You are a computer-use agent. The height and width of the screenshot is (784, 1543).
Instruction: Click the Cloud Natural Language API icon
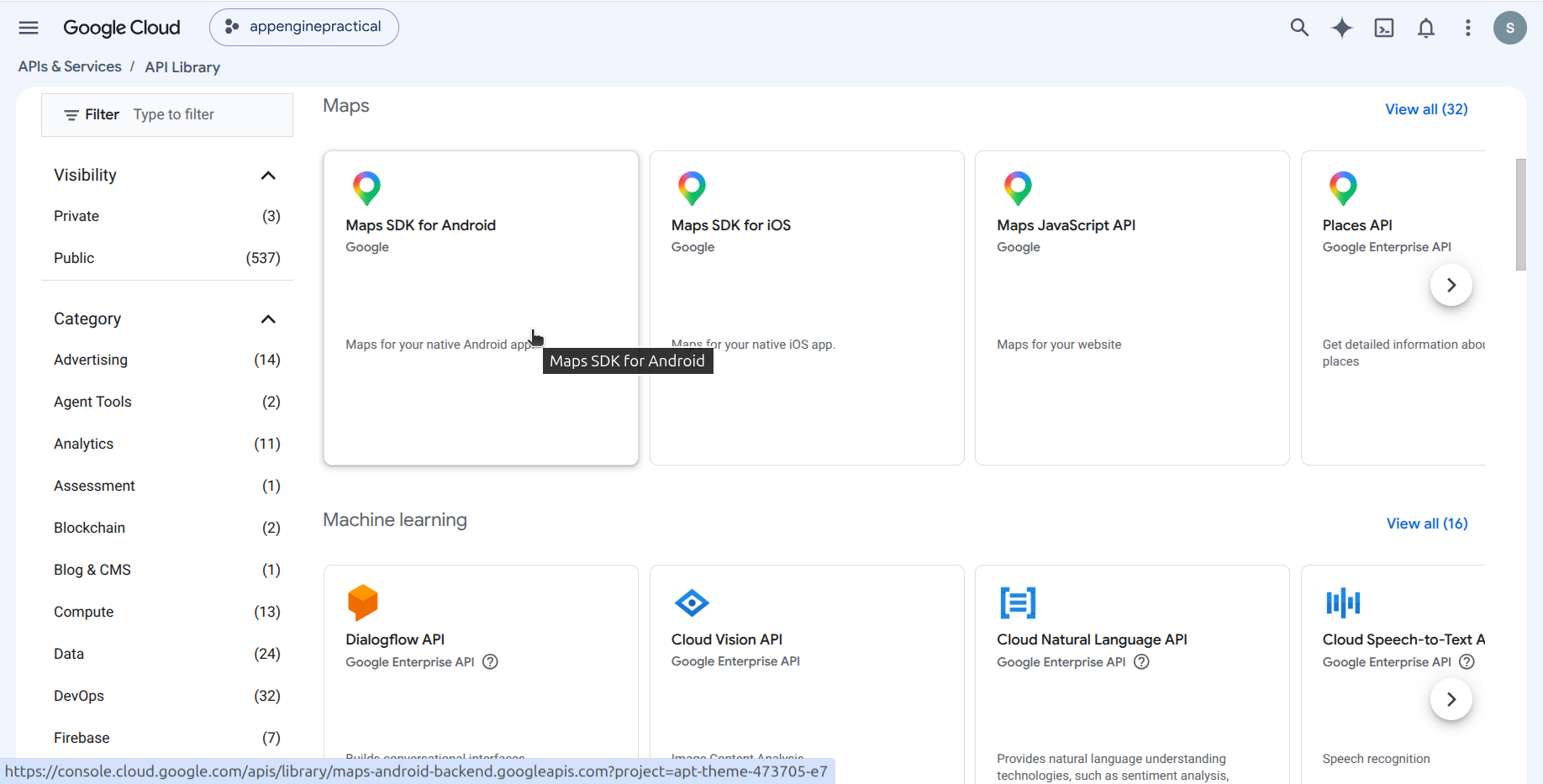coord(1018,602)
